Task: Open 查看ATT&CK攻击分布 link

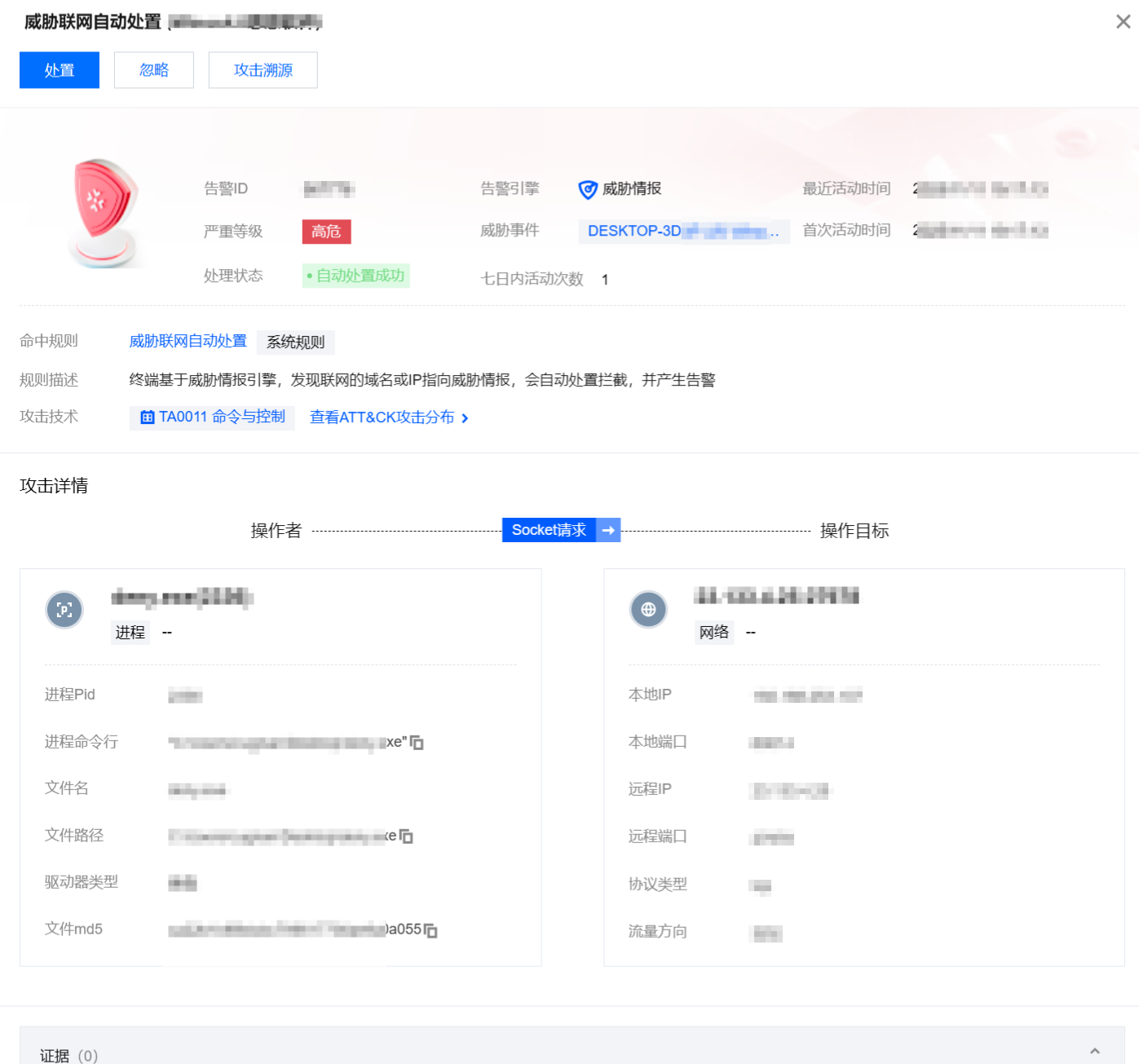Action: 382,417
